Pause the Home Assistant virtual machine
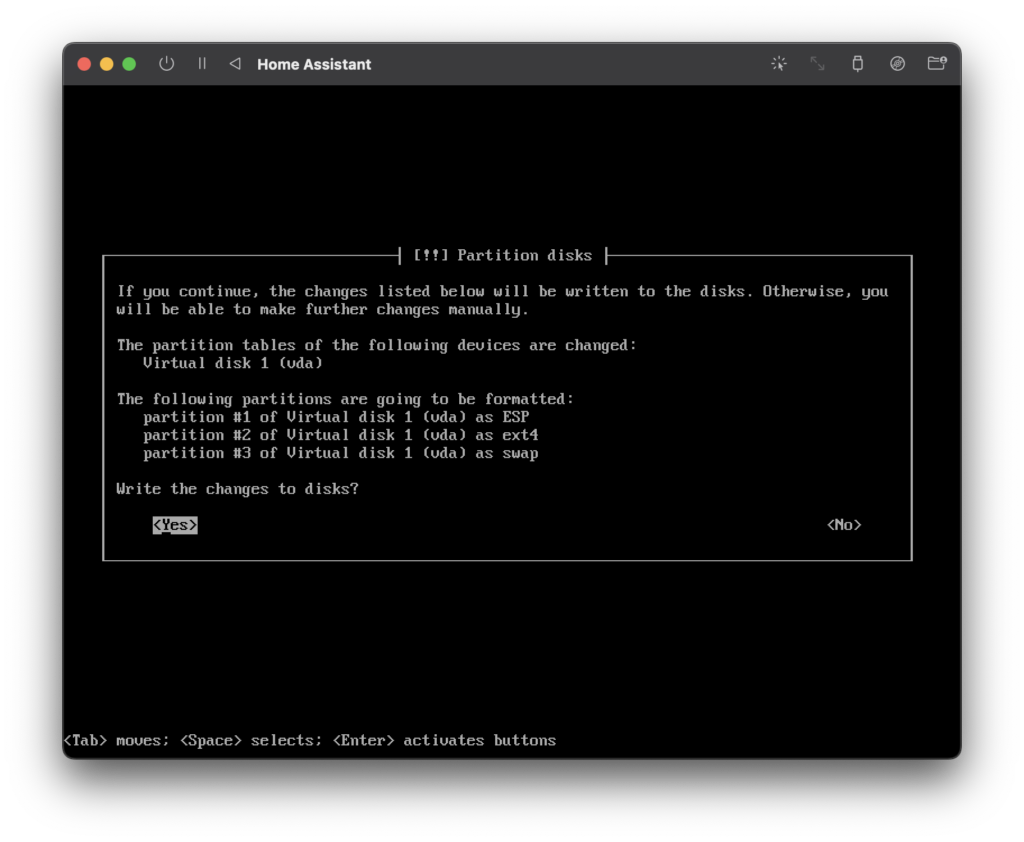This screenshot has width=1024, height=842. coord(202,64)
